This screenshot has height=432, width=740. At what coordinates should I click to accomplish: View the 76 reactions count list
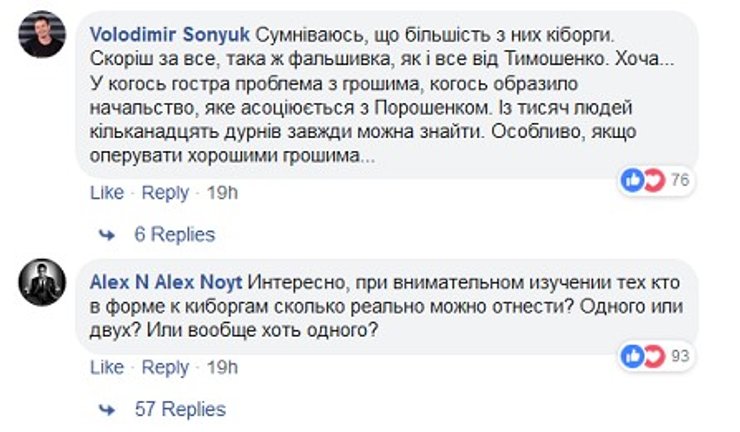pyautogui.click(x=681, y=180)
